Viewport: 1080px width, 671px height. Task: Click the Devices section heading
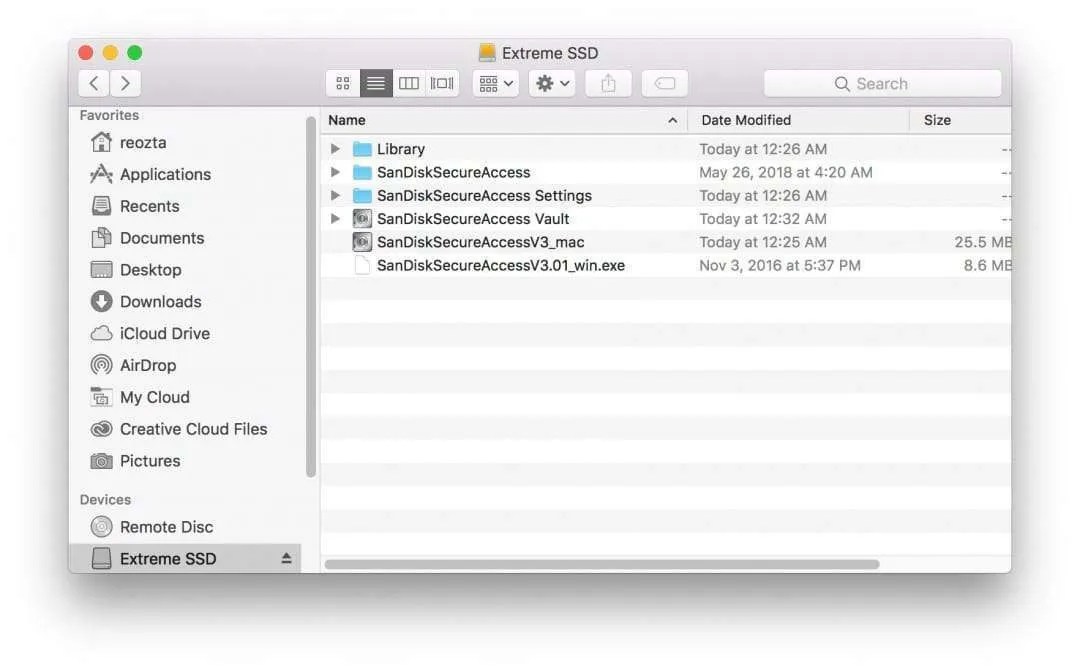105,499
